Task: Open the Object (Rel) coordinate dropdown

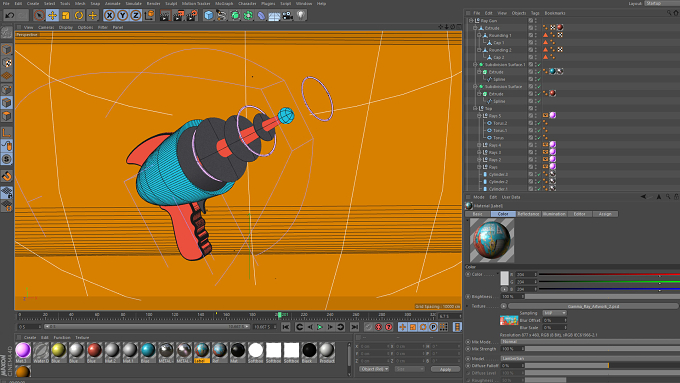Action: (x=374, y=369)
